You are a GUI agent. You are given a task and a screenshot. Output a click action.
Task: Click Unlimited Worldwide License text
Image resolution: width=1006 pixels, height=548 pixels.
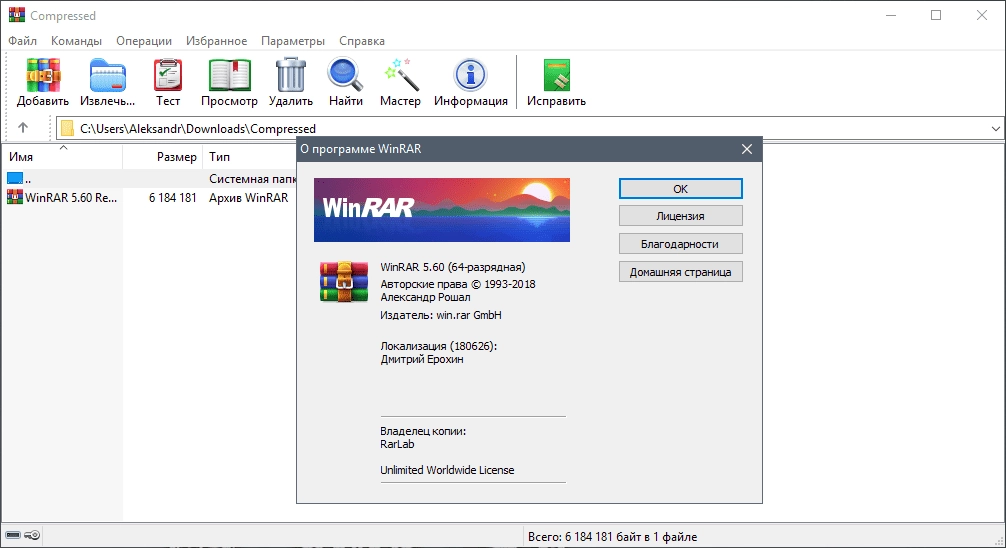(x=447, y=470)
